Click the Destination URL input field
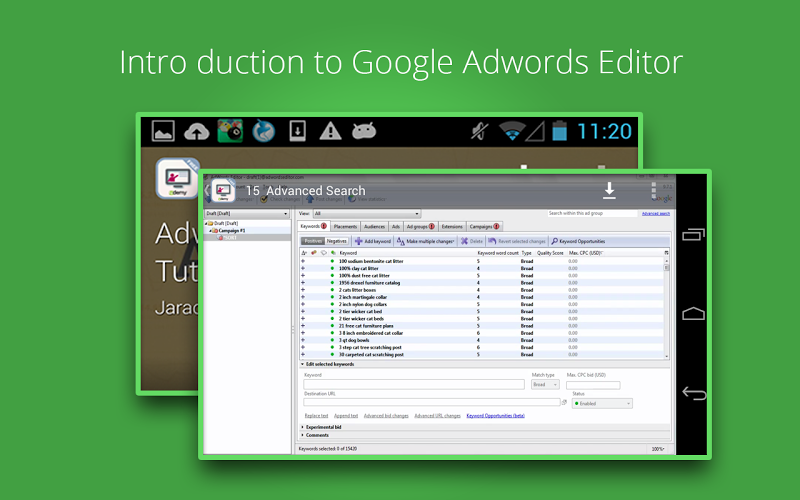Screen dimensions: 800x500 pos(431,403)
